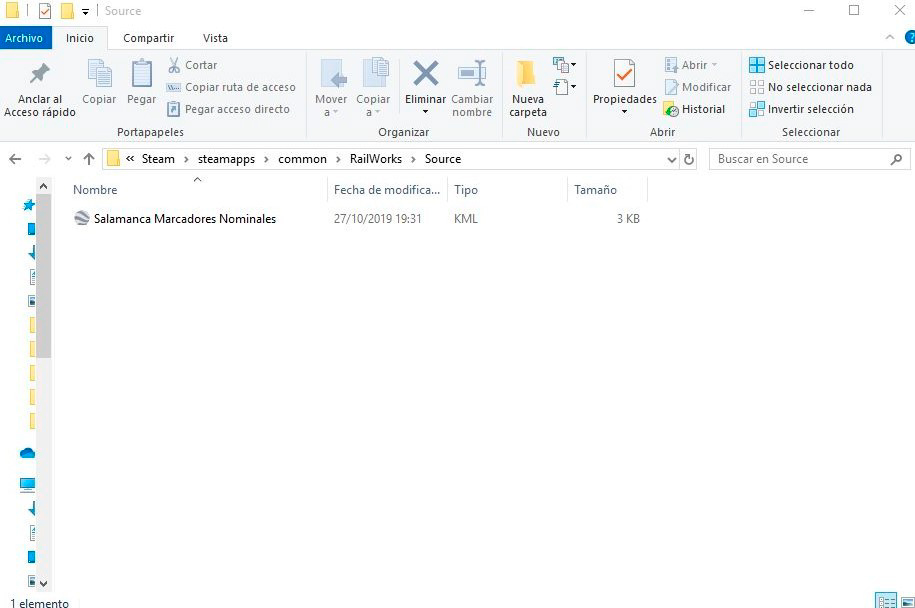Click No seleccionar nada

[811, 87]
